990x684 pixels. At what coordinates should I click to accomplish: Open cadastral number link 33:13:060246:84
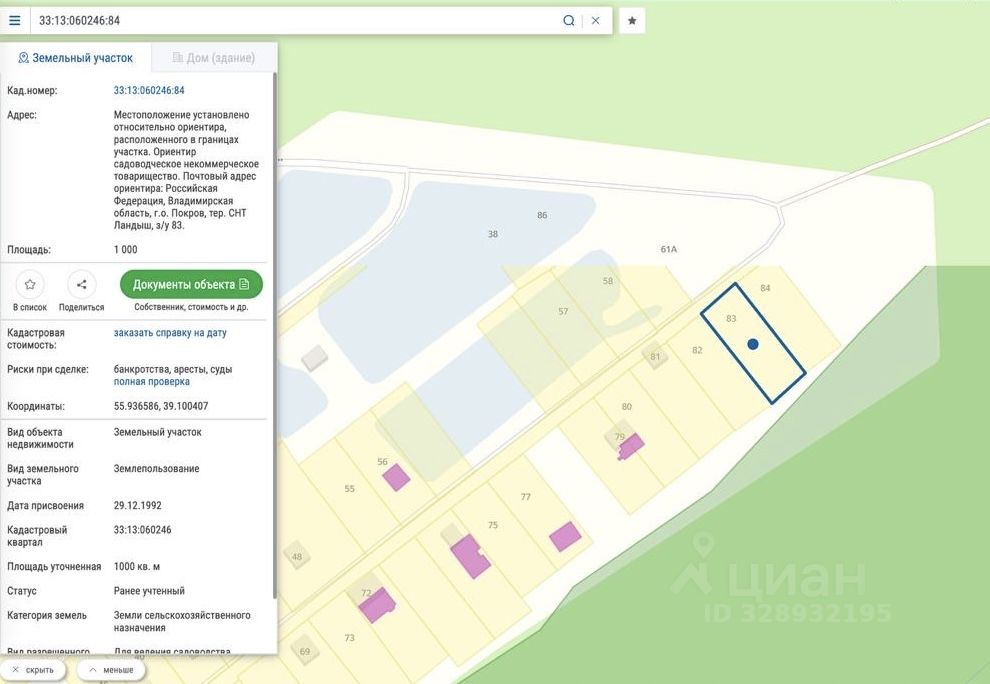pyautogui.click(x=149, y=91)
